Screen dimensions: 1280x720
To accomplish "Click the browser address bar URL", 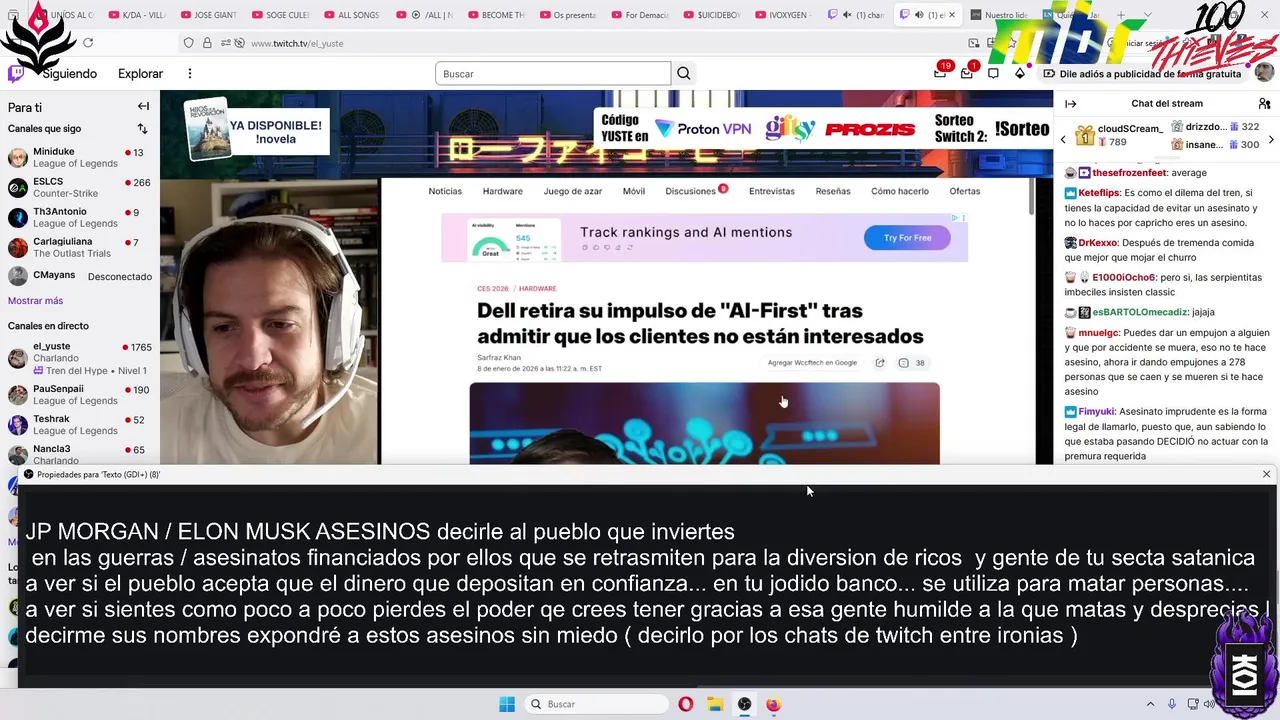I will coord(297,44).
